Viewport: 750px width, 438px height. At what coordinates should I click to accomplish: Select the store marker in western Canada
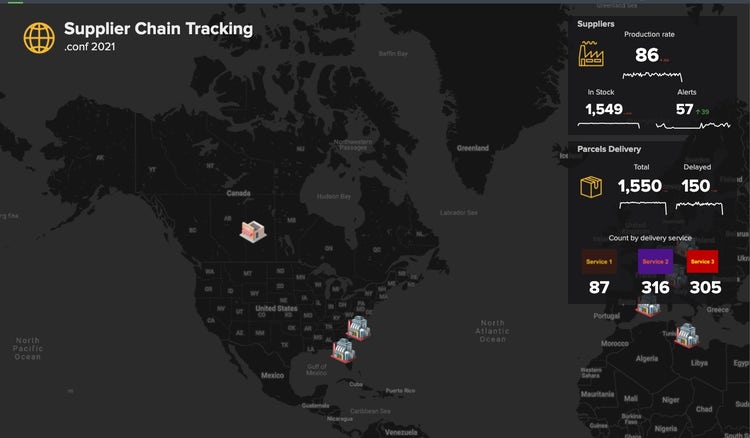pyautogui.click(x=253, y=230)
